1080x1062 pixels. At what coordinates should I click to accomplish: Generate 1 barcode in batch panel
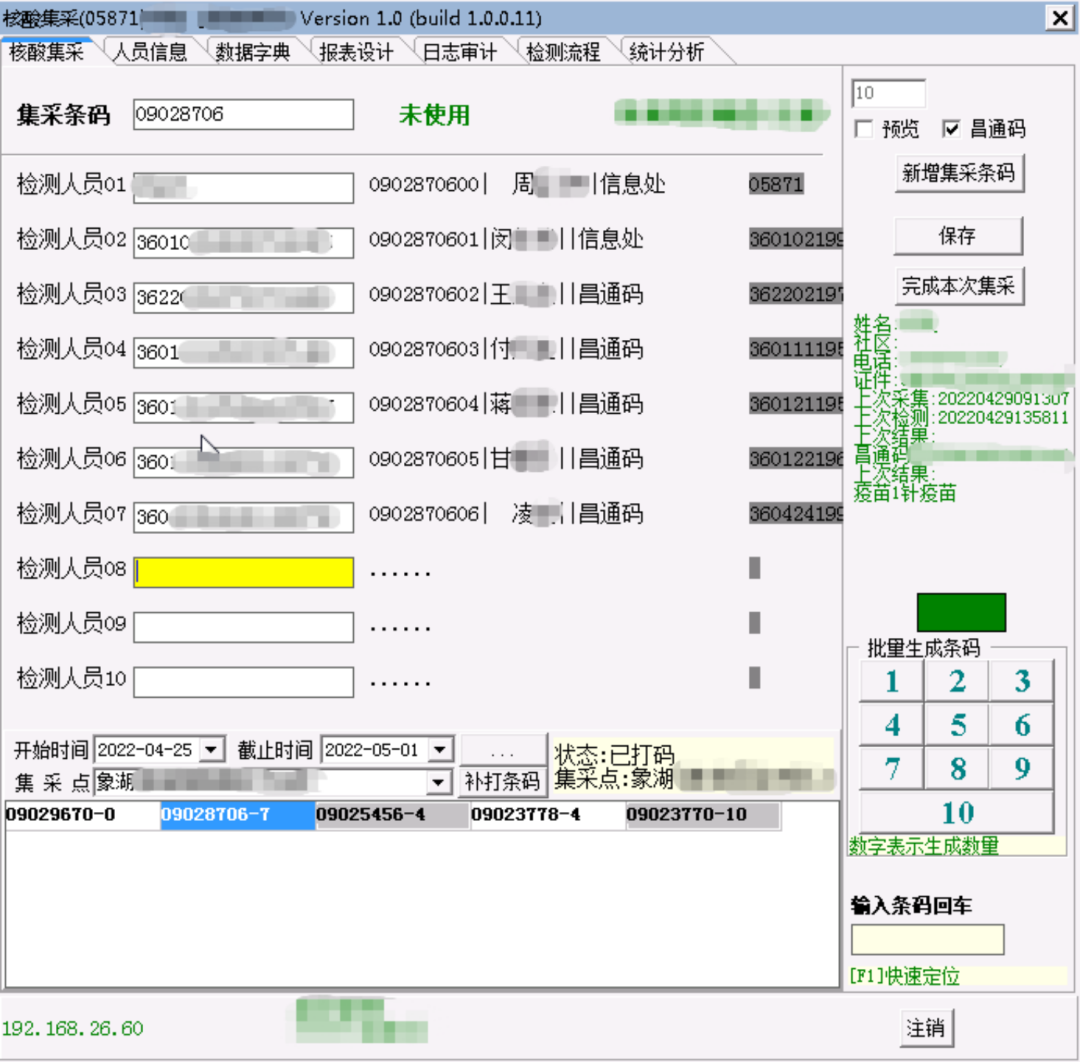pyautogui.click(x=892, y=681)
